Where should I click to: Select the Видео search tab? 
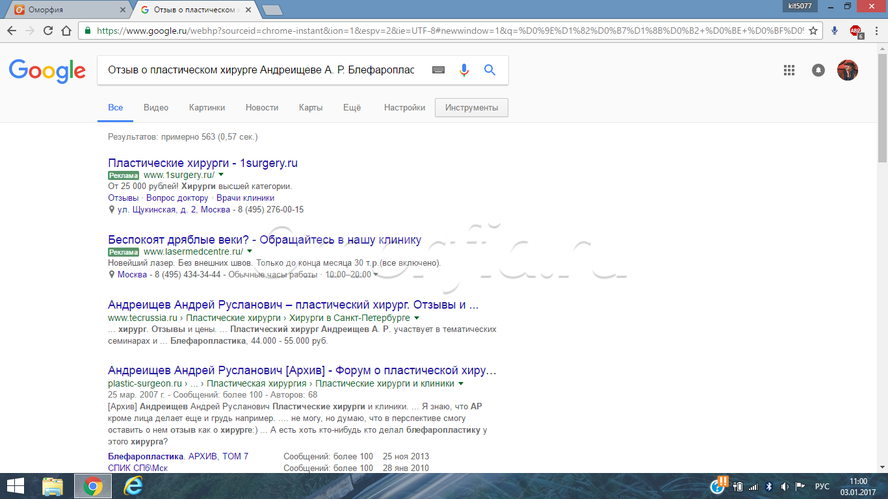156,108
